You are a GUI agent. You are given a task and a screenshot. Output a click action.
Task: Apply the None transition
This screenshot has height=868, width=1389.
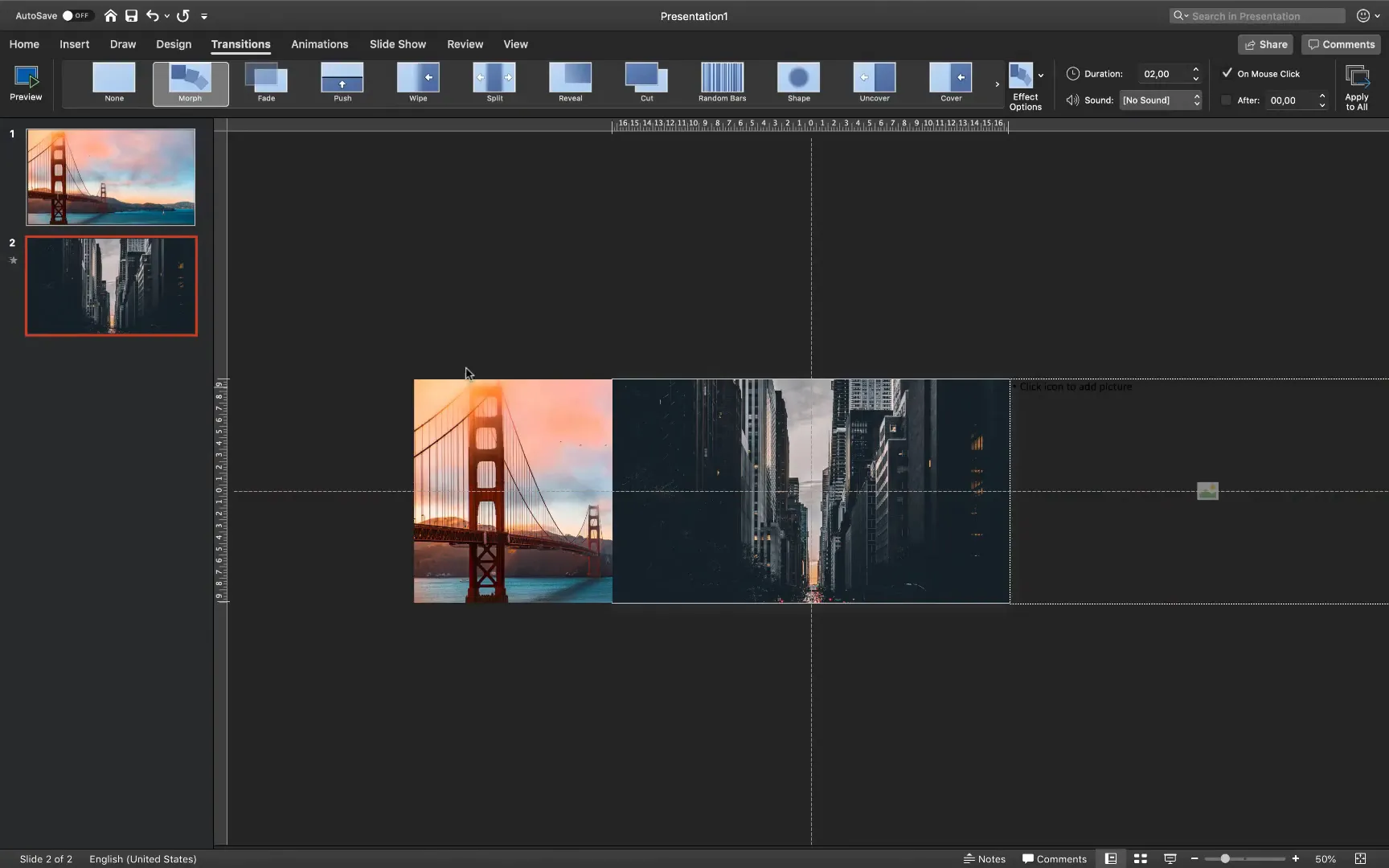(114, 84)
